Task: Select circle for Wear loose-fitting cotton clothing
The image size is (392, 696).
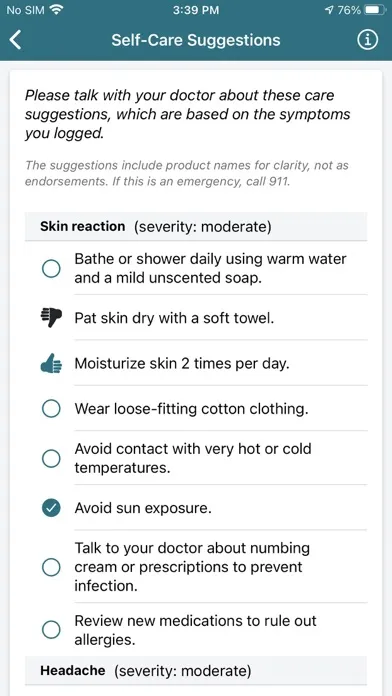Action: click(x=51, y=409)
